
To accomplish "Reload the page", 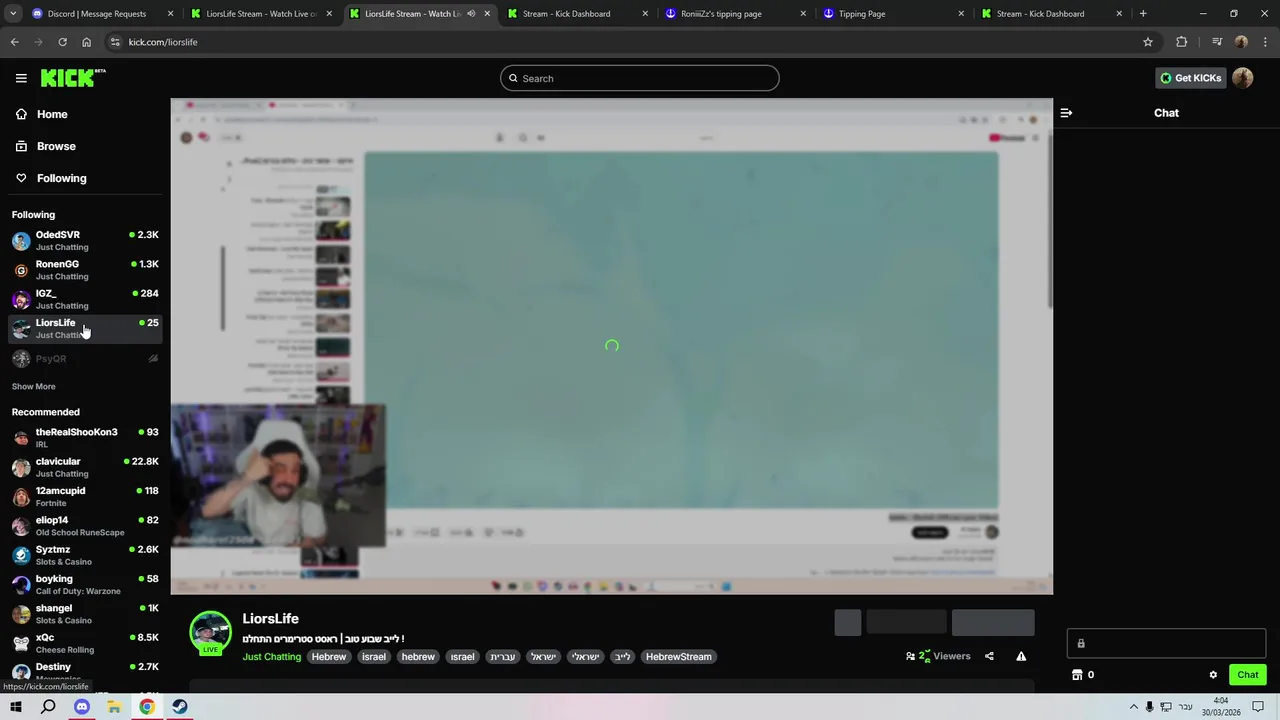I will [62, 42].
